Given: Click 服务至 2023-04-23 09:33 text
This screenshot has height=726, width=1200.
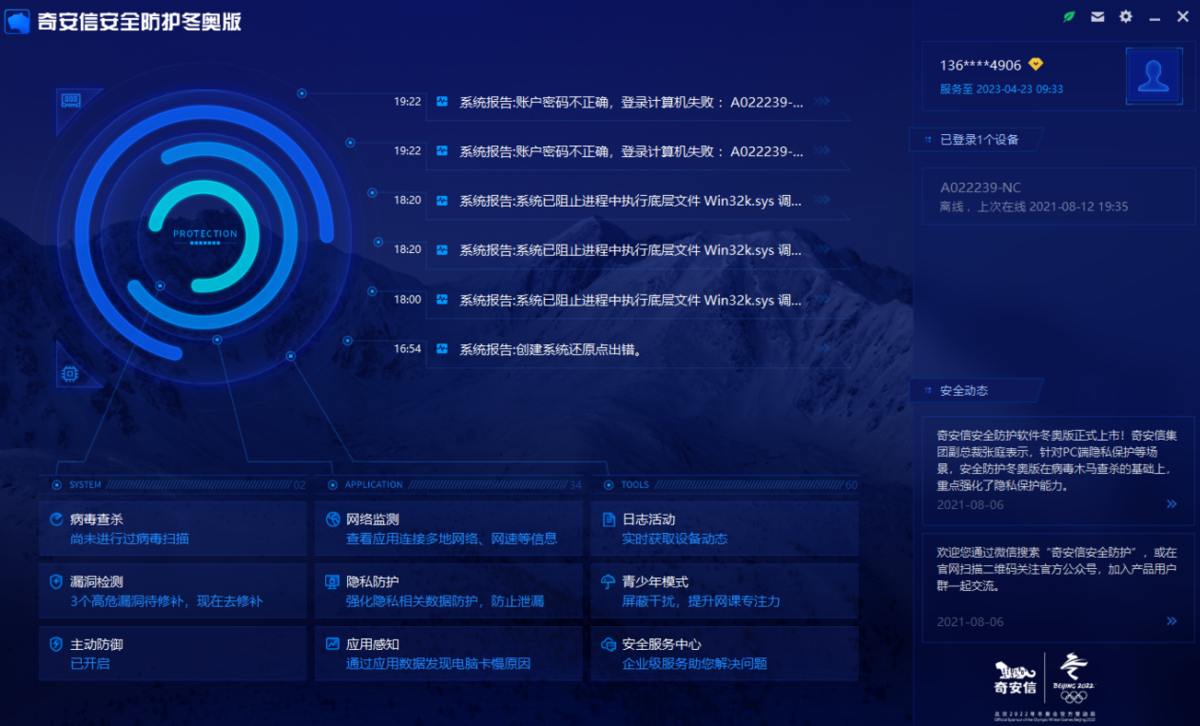Looking at the screenshot, I should (x=1001, y=89).
